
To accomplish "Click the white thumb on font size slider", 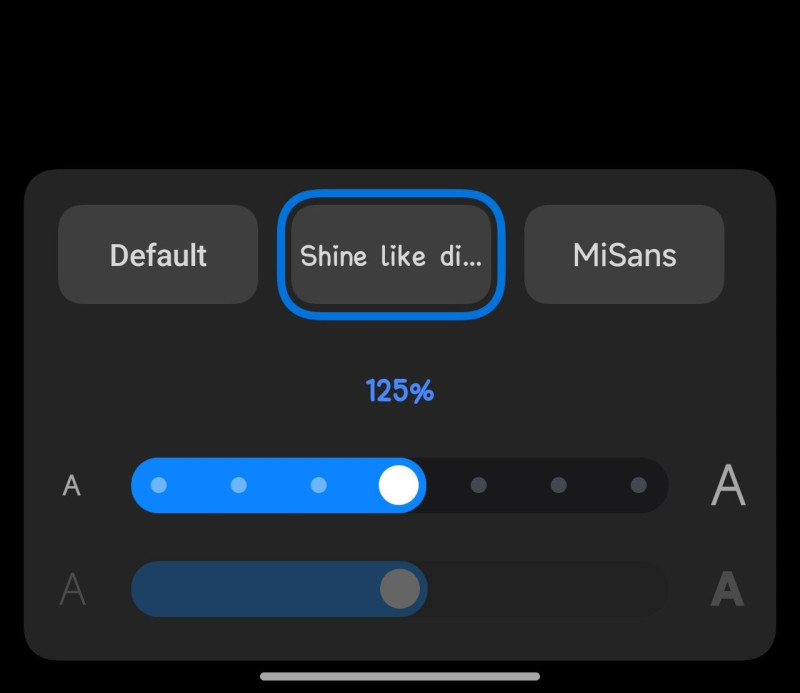I will 399,485.
